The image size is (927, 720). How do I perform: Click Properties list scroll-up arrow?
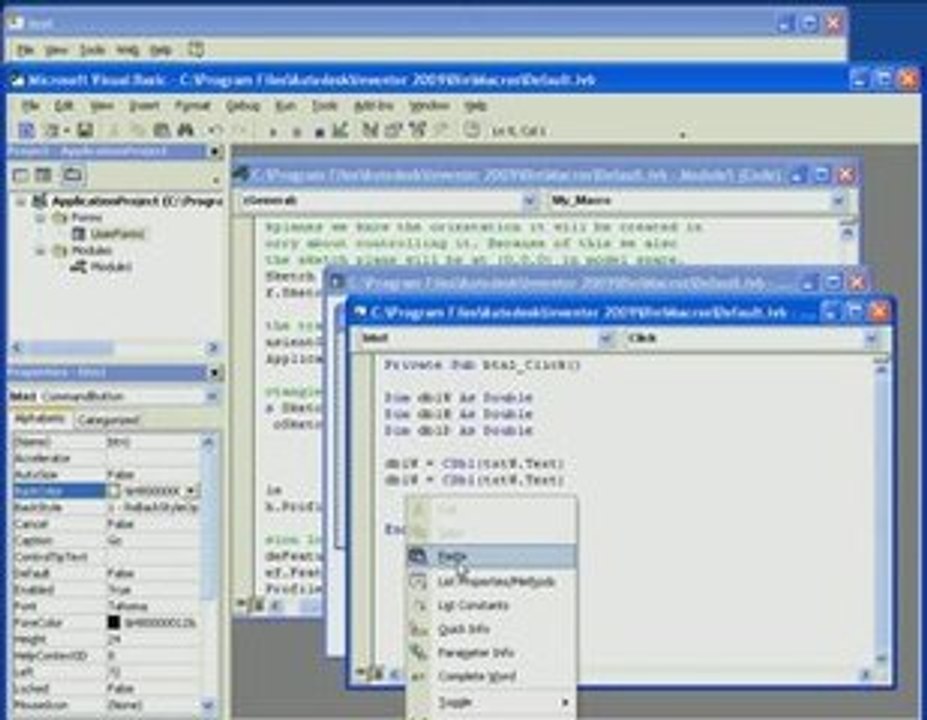[x=208, y=442]
